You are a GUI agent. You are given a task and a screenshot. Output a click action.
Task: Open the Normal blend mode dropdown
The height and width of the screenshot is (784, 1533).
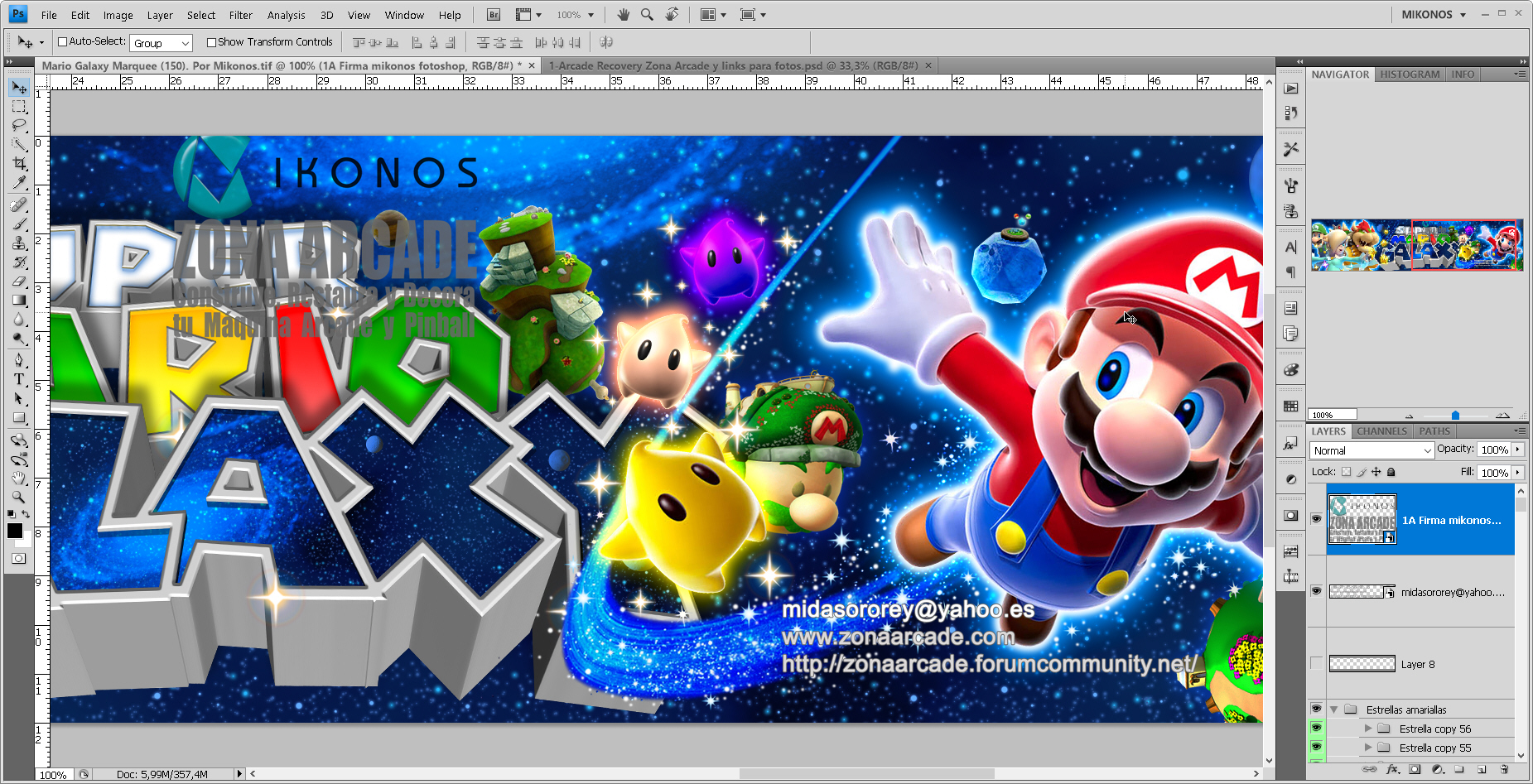click(1372, 450)
